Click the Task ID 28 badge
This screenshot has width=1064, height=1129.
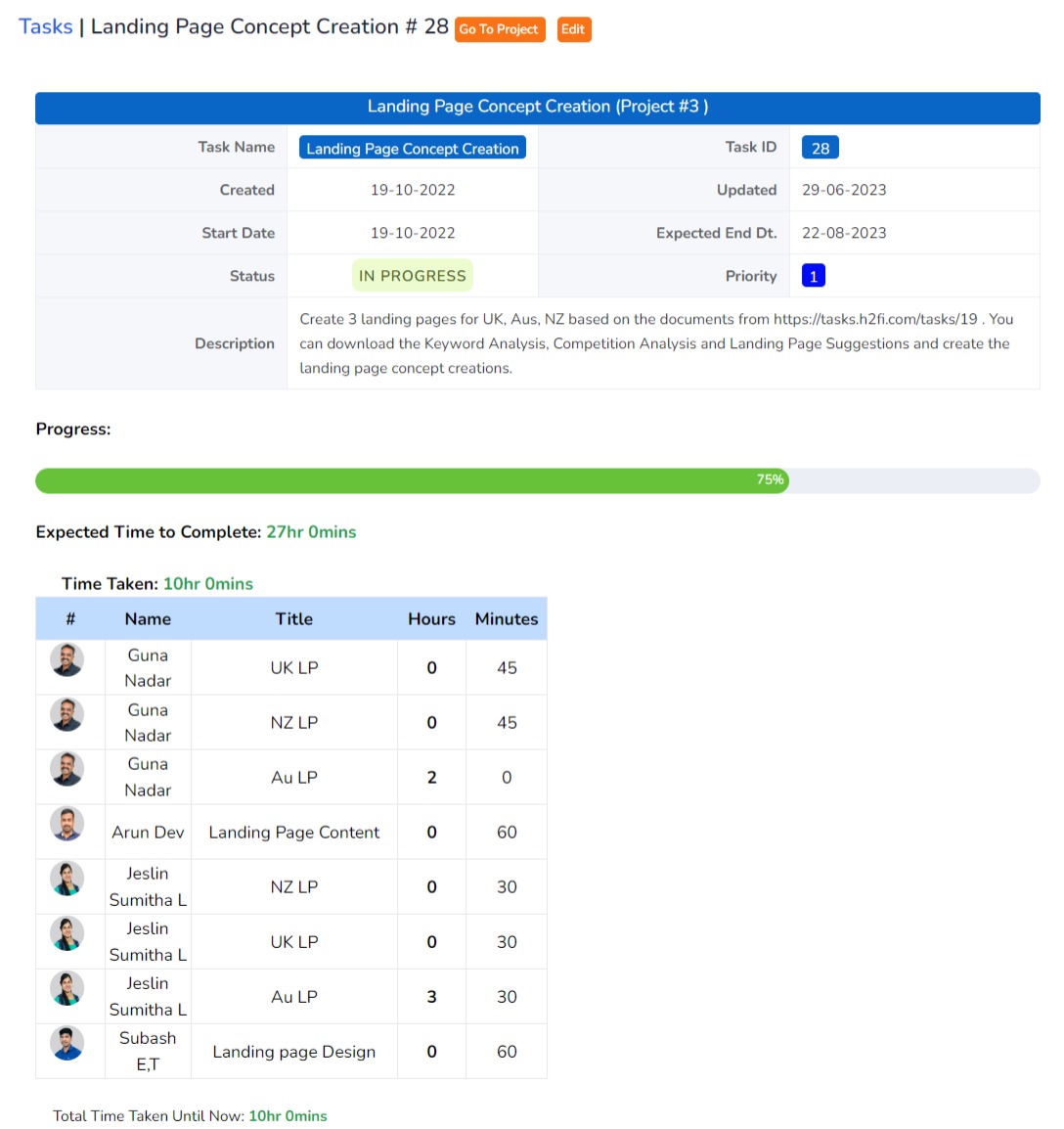tap(820, 148)
